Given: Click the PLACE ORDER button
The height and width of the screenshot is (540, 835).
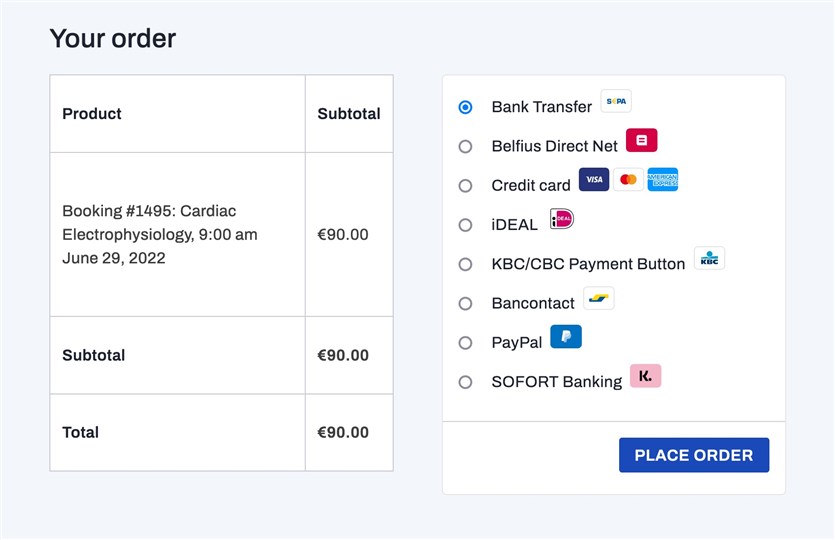Looking at the screenshot, I should [694, 455].
